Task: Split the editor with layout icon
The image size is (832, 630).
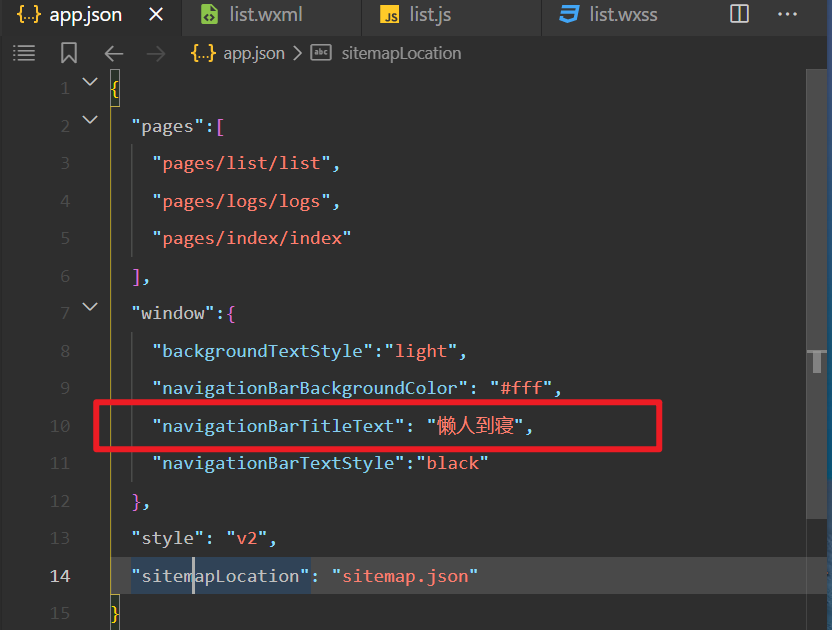Action: click(x=739, y=14)
